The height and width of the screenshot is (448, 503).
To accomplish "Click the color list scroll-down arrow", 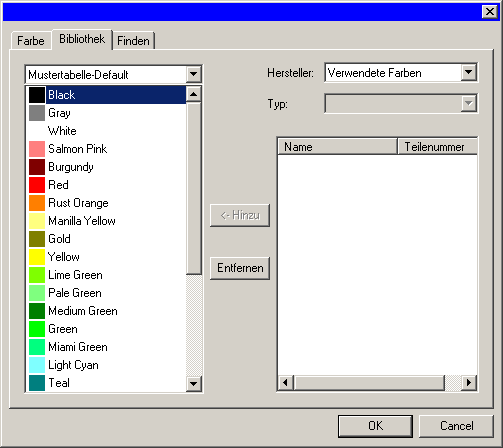I will [193, 384].
